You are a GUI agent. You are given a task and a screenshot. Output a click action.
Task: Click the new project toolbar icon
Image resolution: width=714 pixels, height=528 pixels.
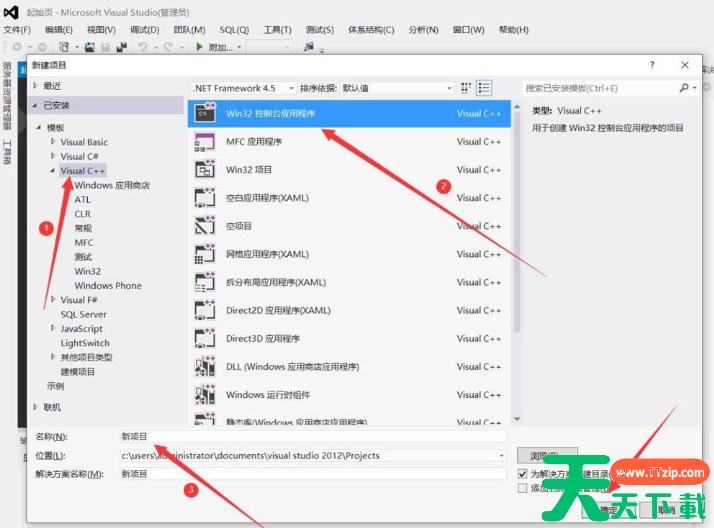[64, 47]
